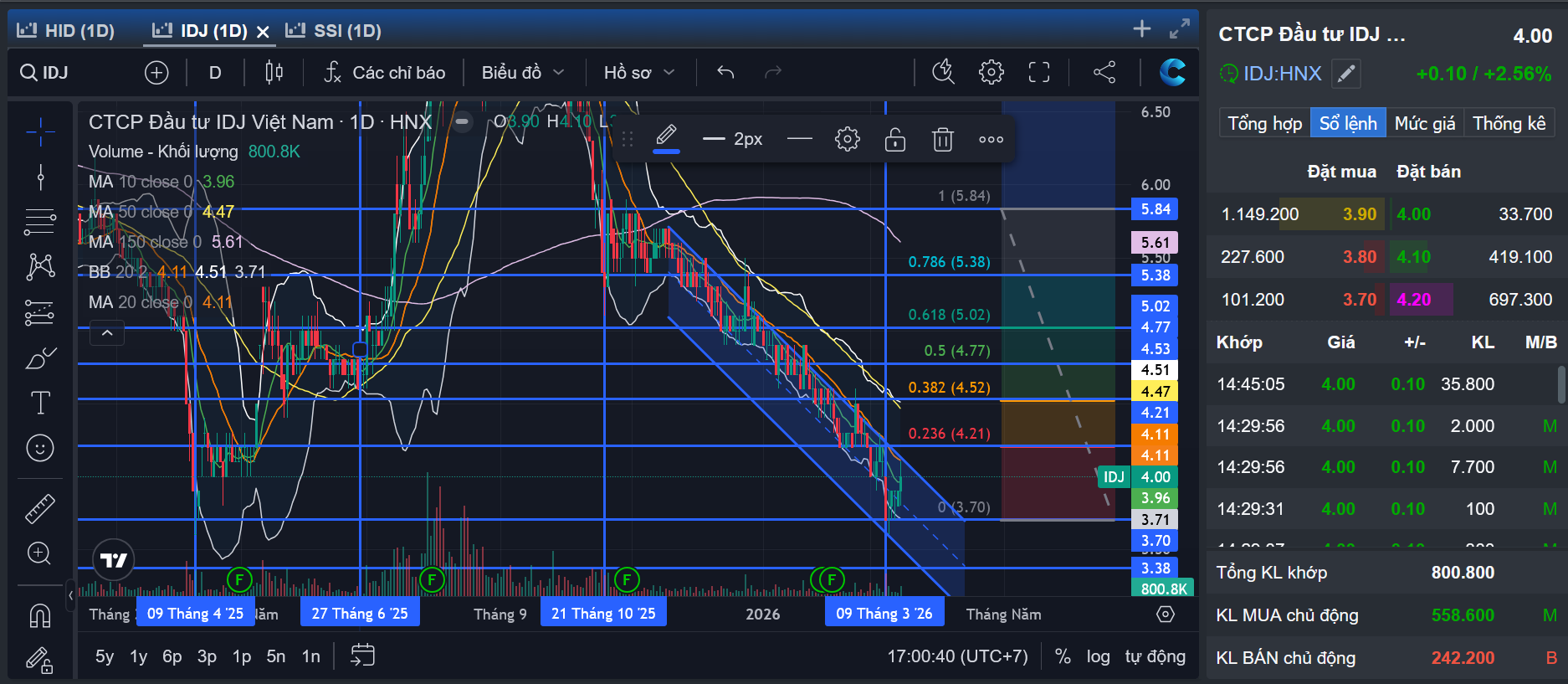Toggle the magnet snap mode
Image resolution: width=1568 pixels, height=684 pixels.
point(39,616)
